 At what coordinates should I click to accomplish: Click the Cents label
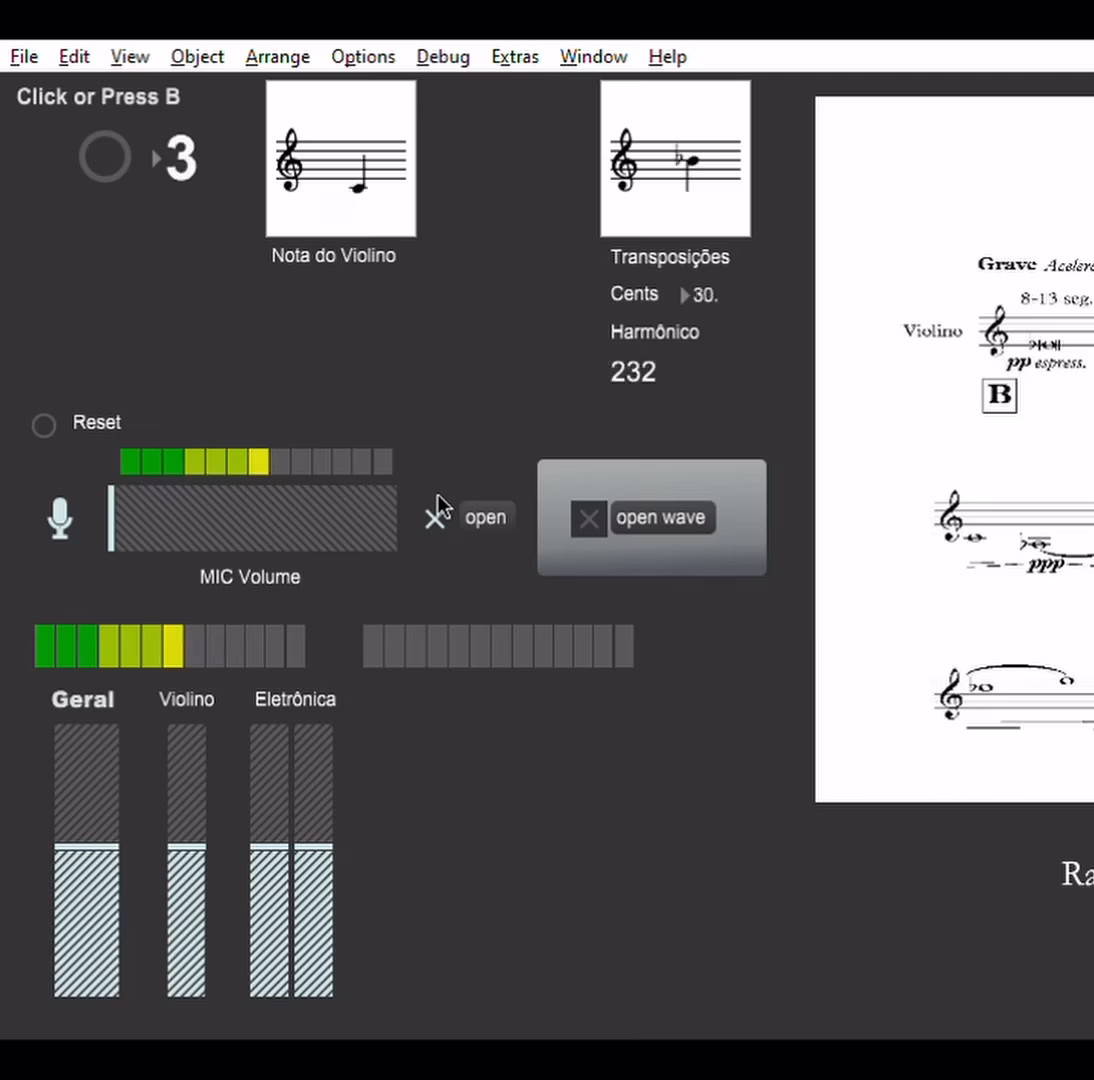(x=634, y=294)
